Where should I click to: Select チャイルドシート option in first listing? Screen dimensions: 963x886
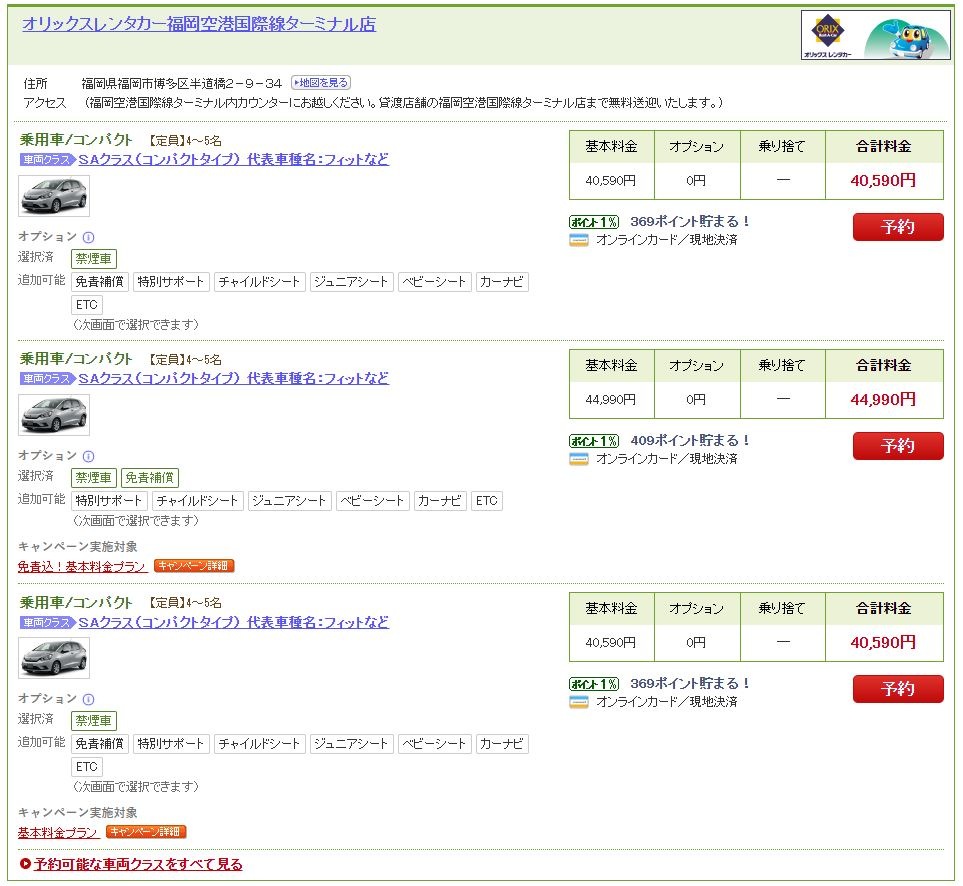[x=260, y=282]
